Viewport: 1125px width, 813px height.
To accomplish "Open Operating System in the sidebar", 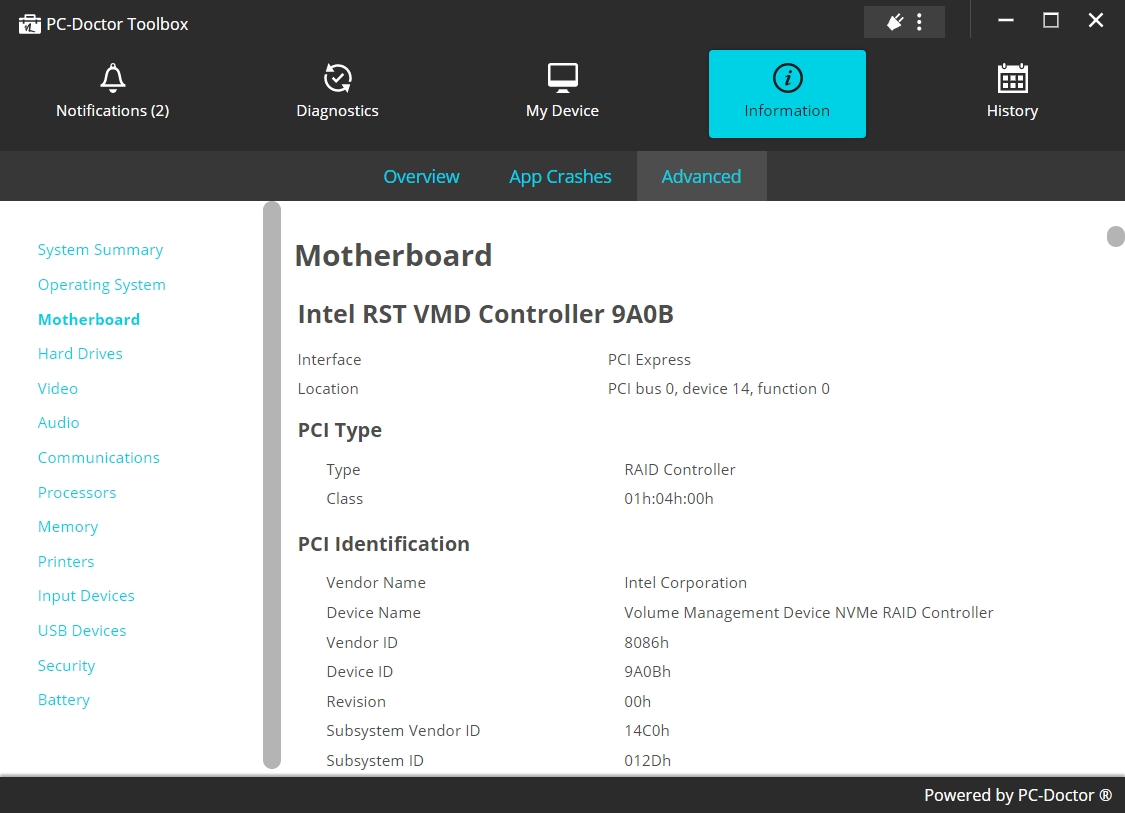I will [102, 285].
